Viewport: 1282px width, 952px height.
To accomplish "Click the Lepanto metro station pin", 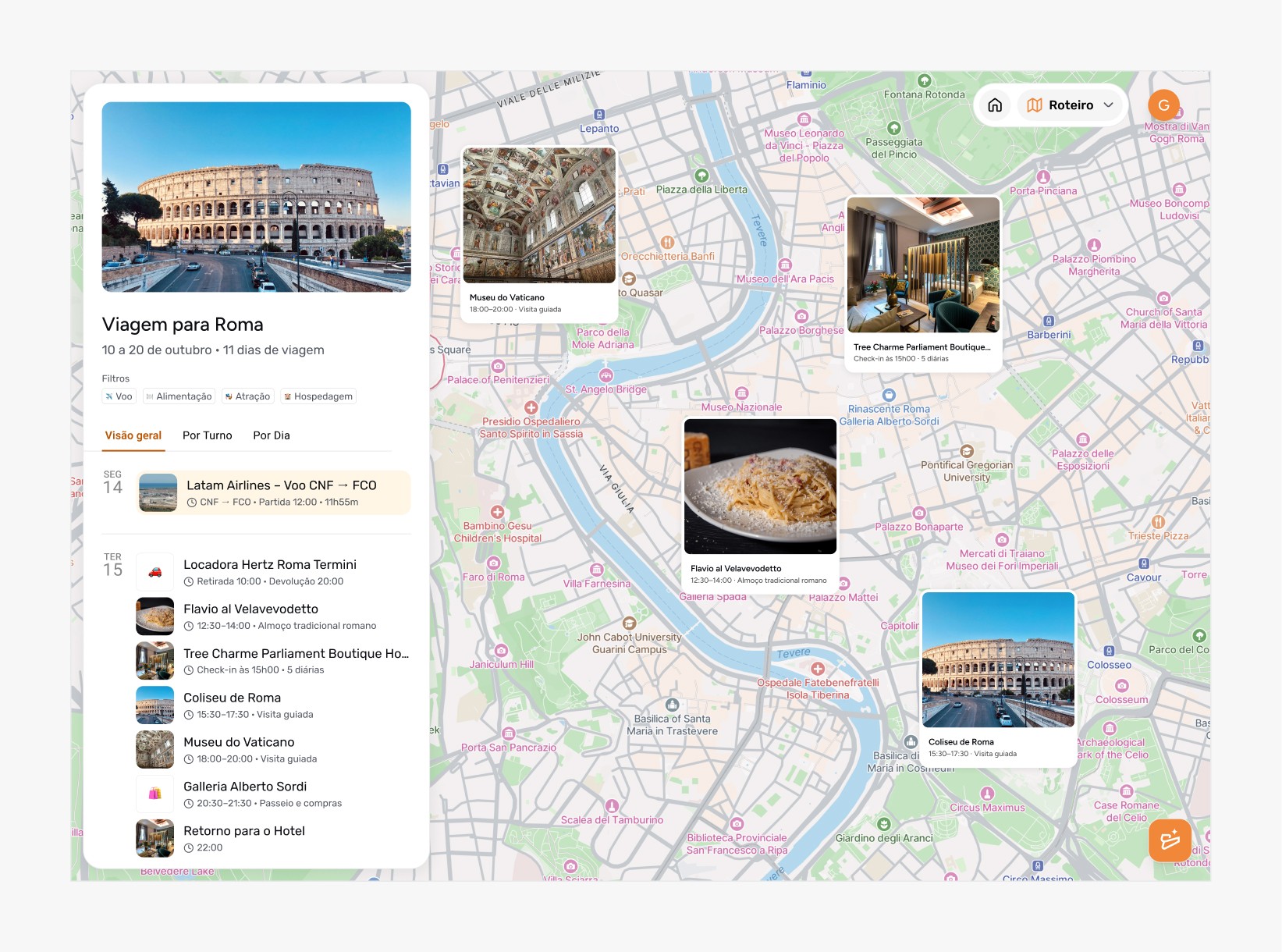I will point(599,115).
